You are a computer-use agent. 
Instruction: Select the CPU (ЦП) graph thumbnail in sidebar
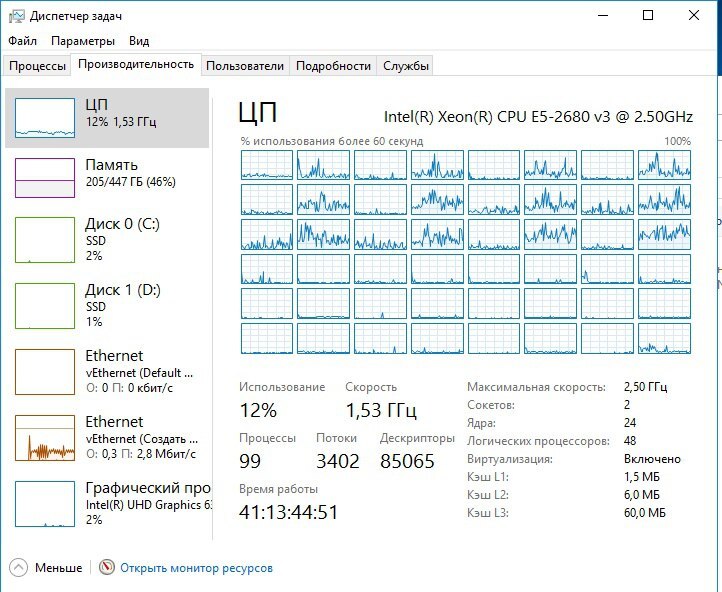pos(44,117)
